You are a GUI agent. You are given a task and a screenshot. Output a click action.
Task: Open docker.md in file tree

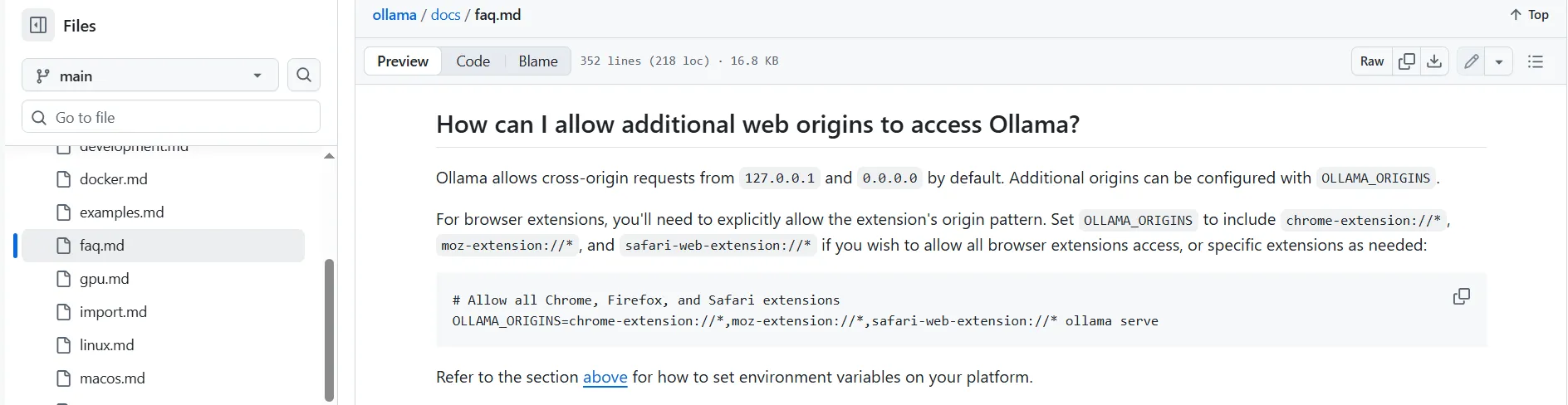coord(113,179)
